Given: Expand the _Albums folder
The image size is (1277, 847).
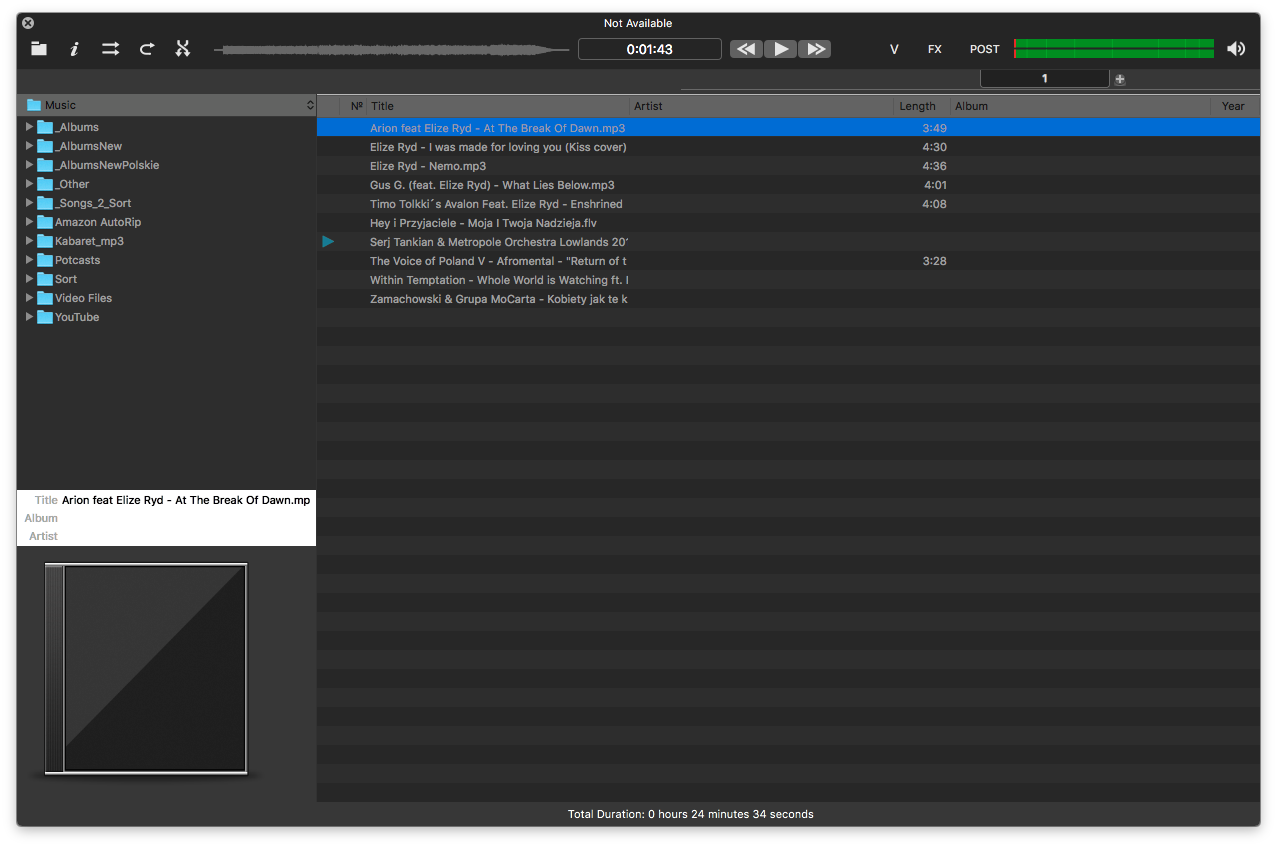Looking at the screenshot, I should click(29, 127).
